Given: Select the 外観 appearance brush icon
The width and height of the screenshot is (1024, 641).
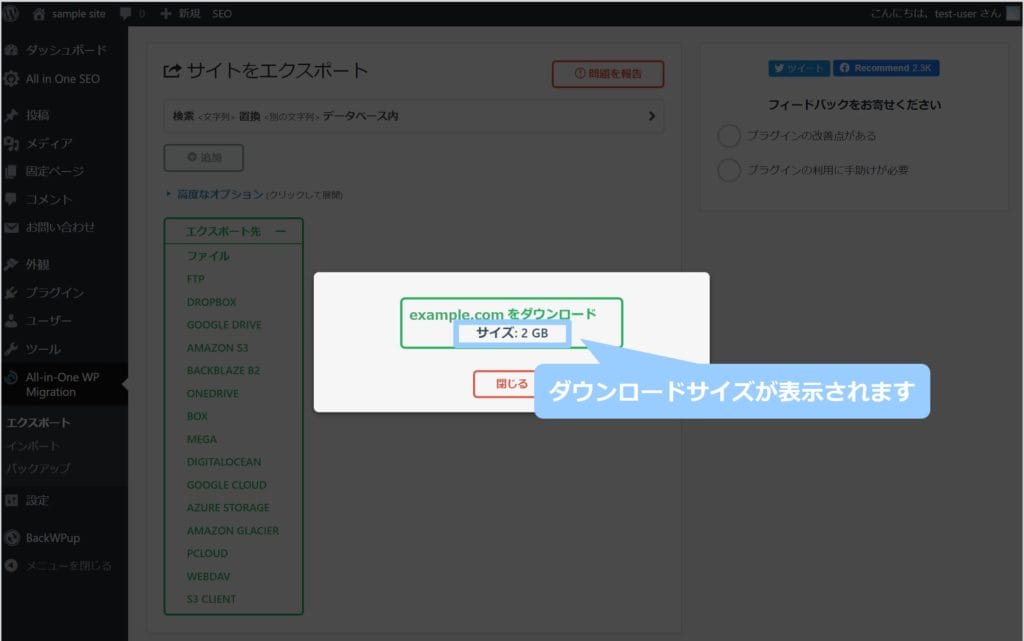Looking at the screenshot, I should (x=10, y=263).
